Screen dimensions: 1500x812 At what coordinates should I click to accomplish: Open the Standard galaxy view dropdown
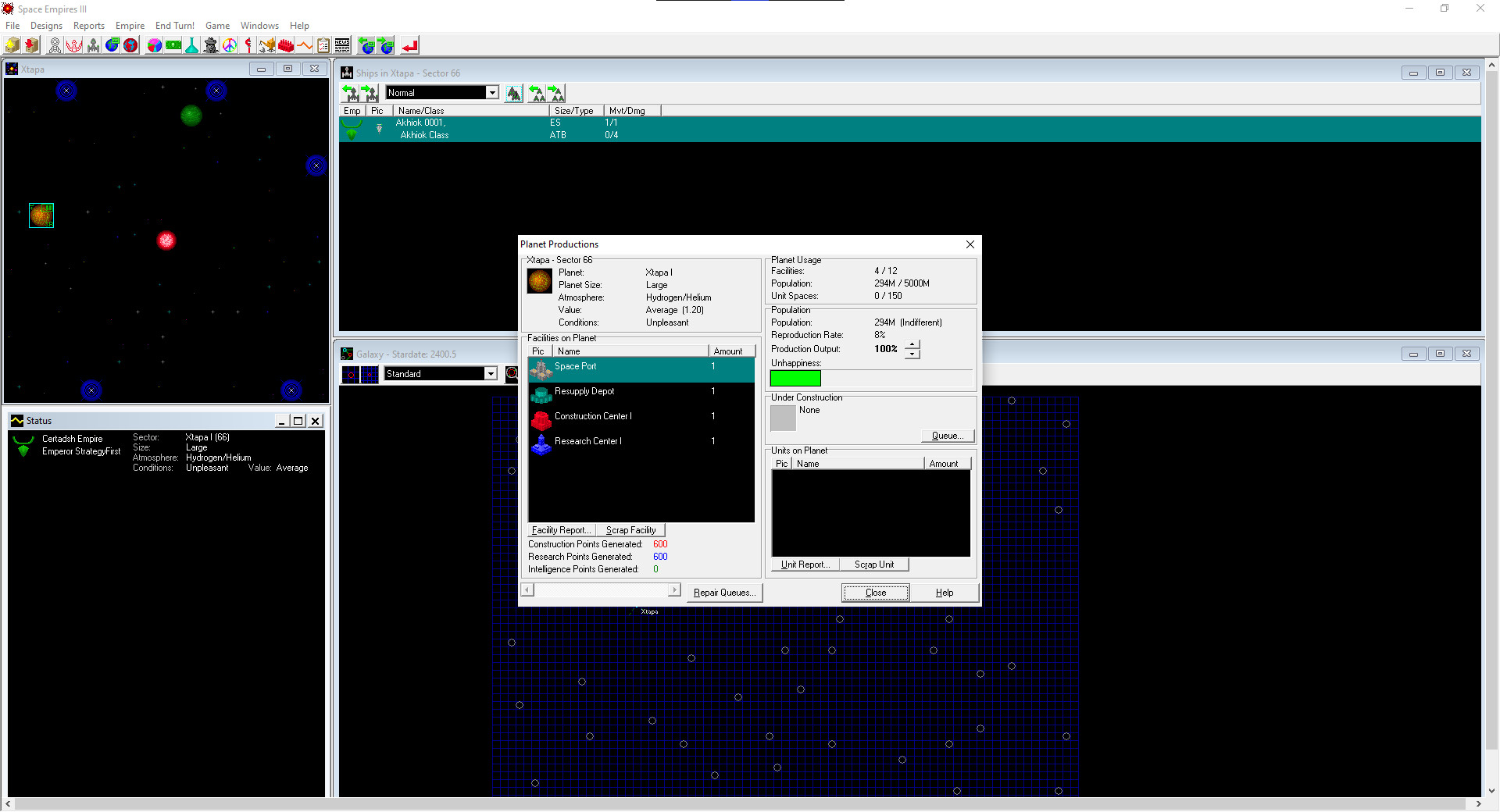click(490, 373)
